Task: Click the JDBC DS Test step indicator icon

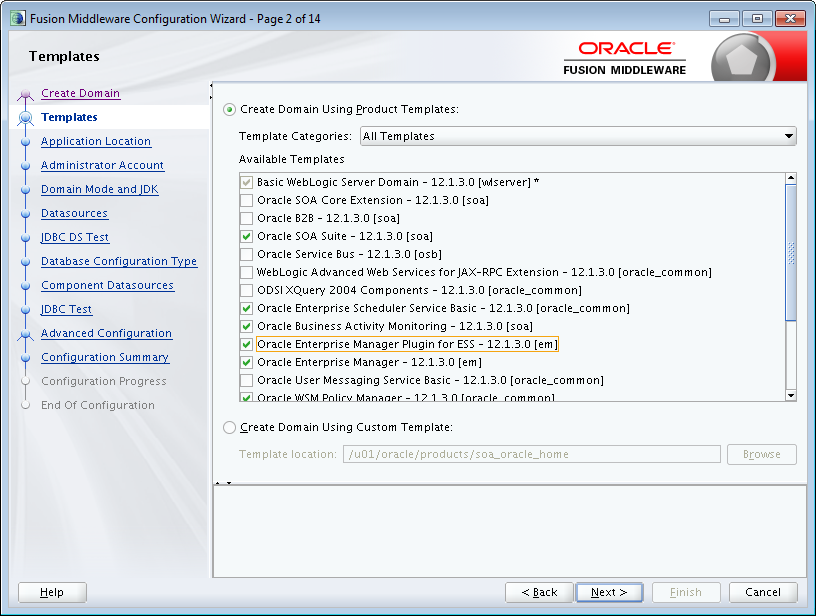Action: point(27,237)
